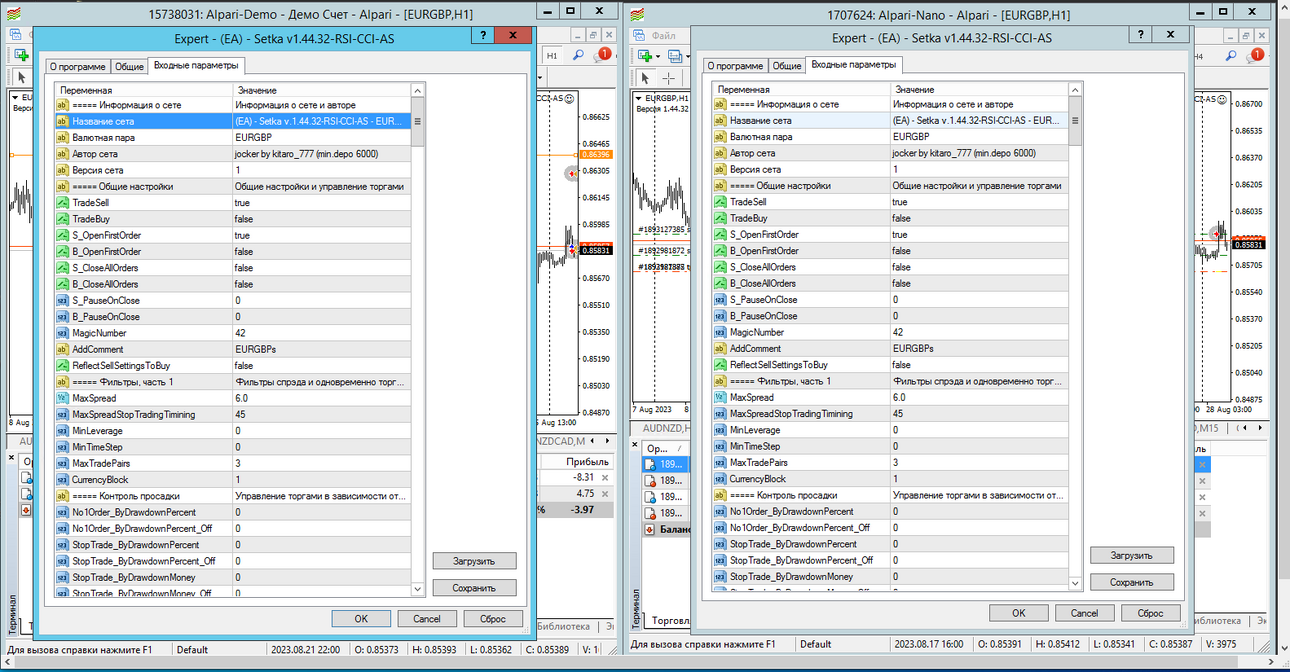Click Загрузить button in left dialog

pos(475,561)
